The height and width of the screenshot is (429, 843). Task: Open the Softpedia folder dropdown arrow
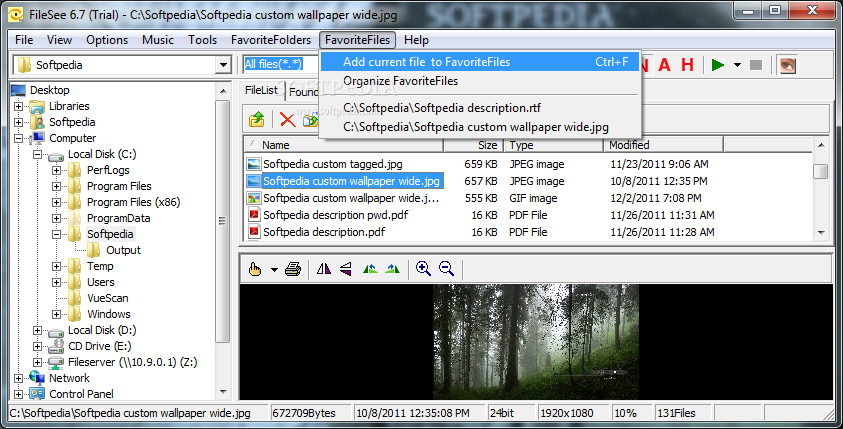click(224, 66)
